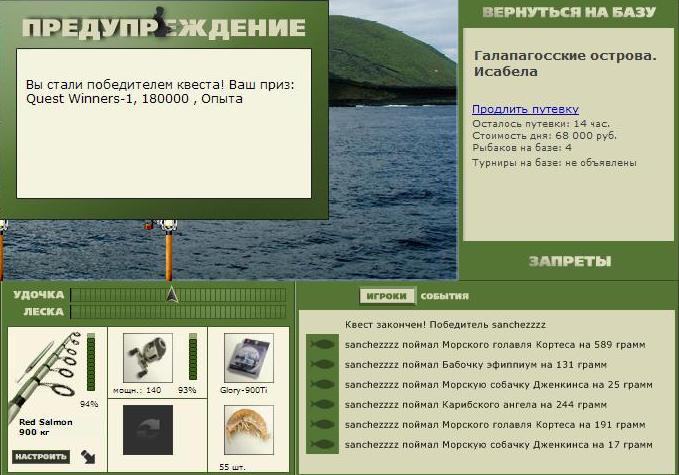Click the diagonal arrow icon beside Настроить

pos(88,457)
